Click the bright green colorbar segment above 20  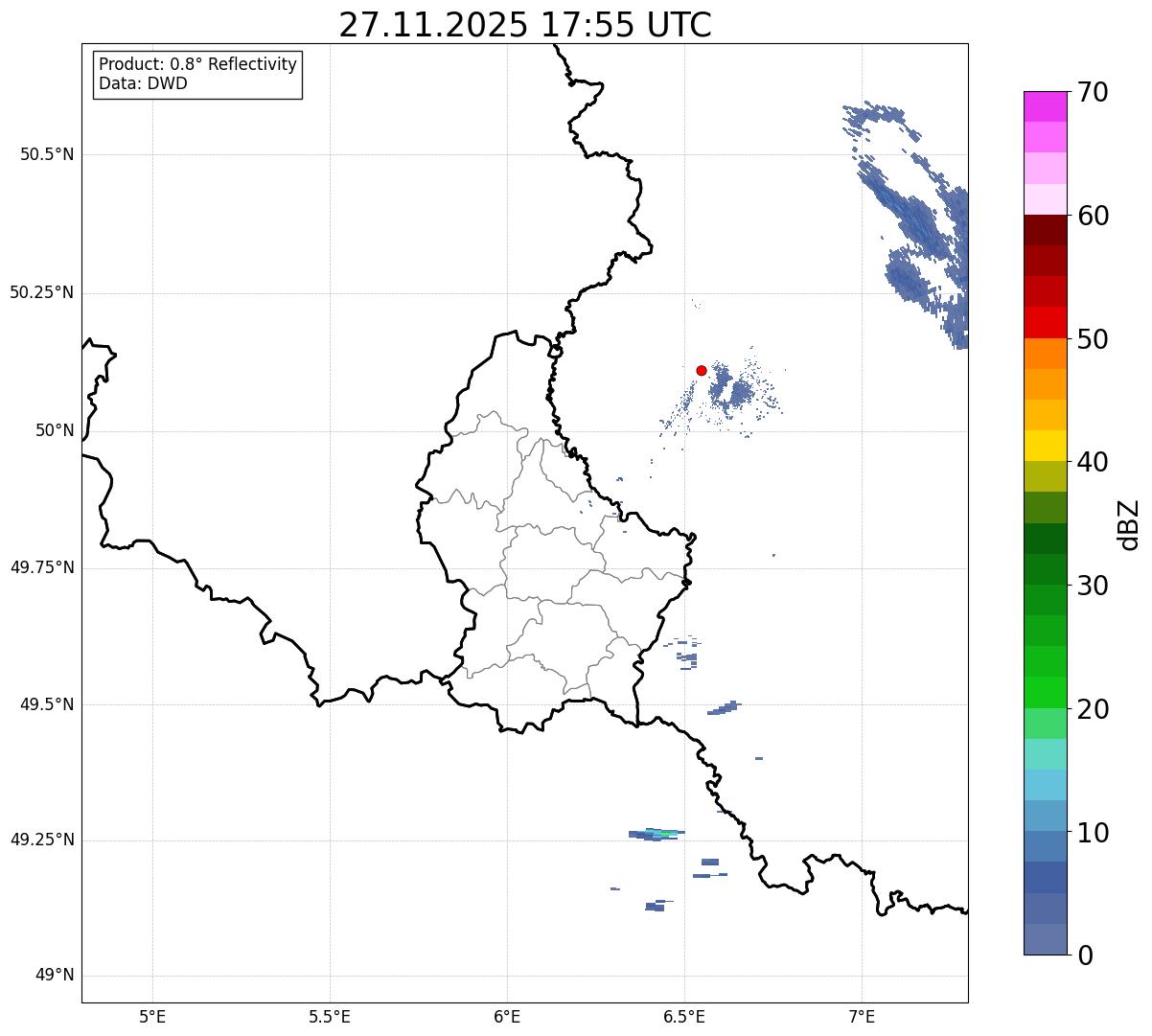[x=1046, y=693]
